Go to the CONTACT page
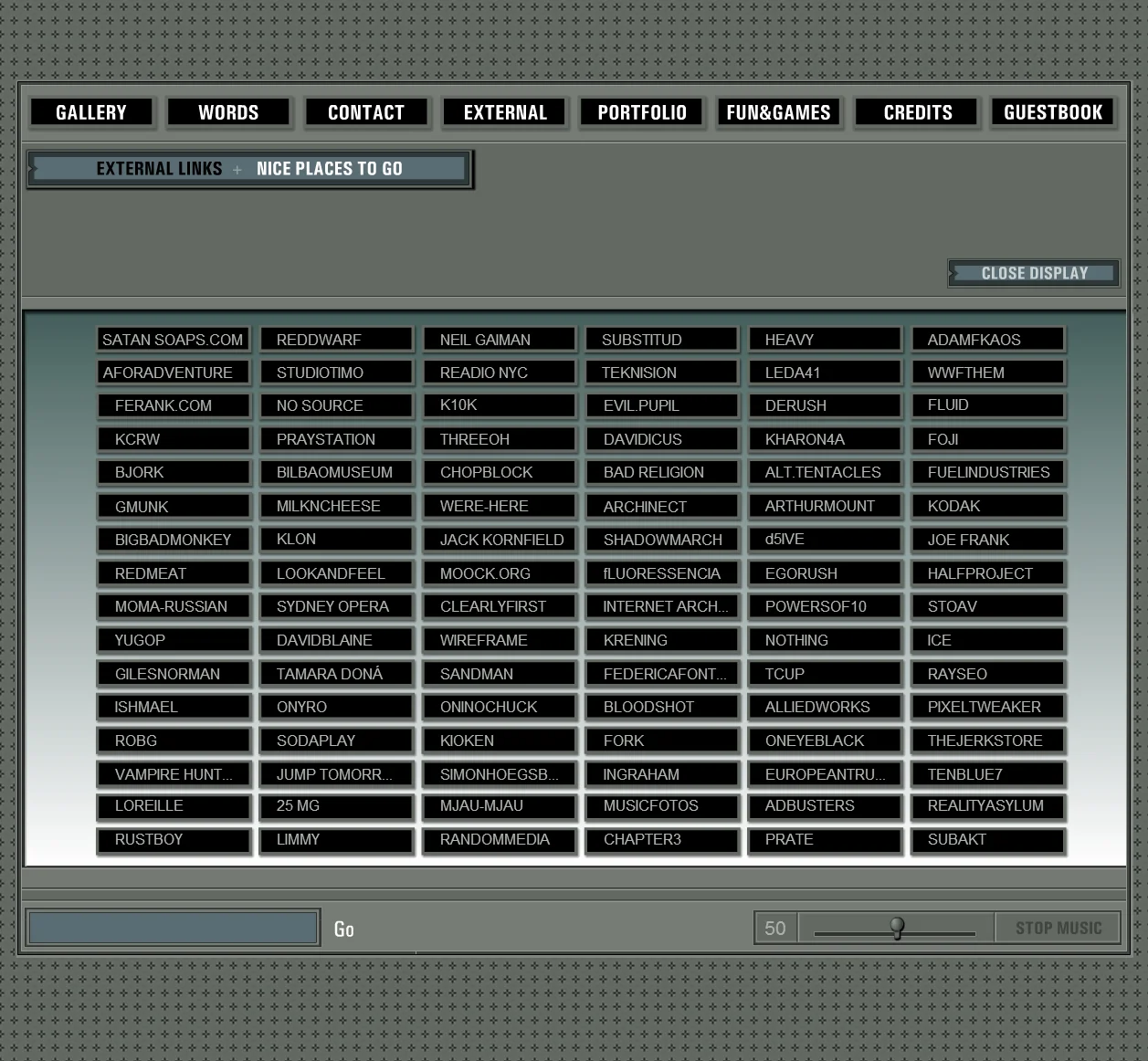Viewport: 1148px width, 1061px height. 366,112
